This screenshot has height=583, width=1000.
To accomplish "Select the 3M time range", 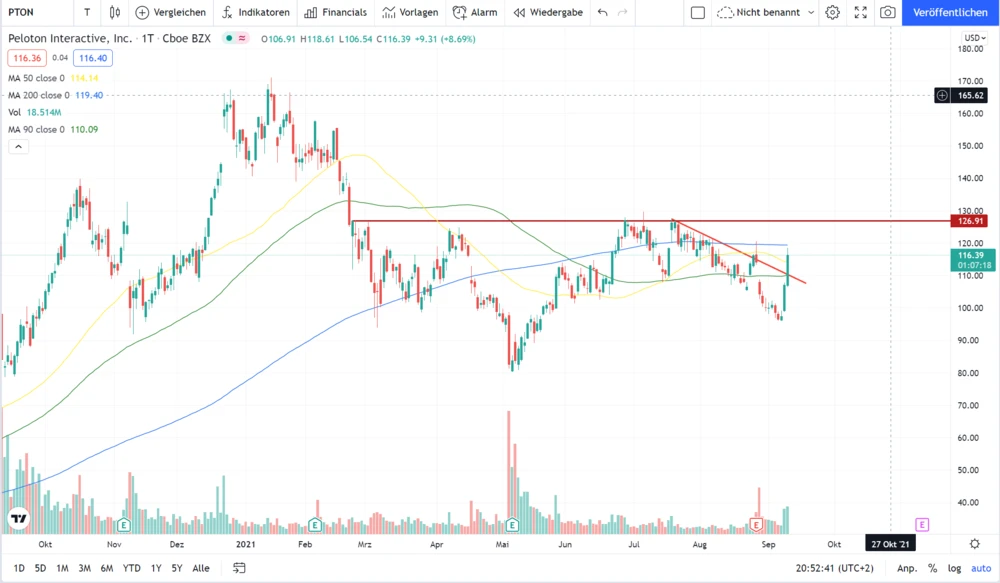I will coord(84,568).
